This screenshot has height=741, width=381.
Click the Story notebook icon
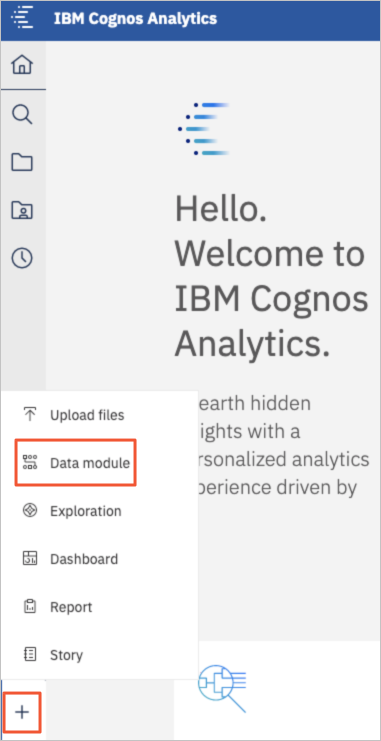tap(30, 655)
